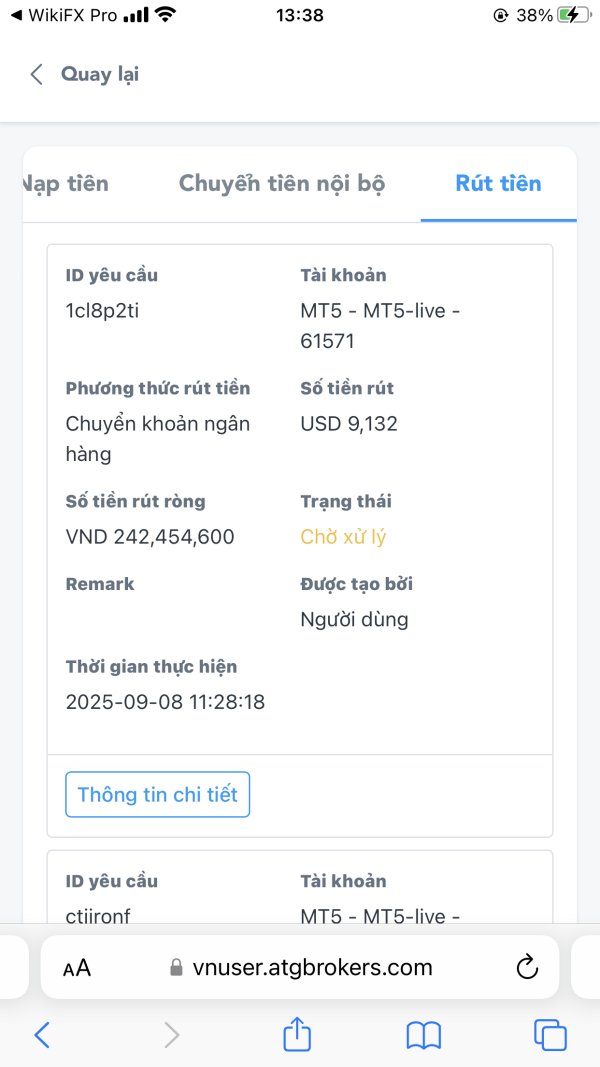
Task: Tap the Quay lại back link text
Action: click(x=100, y=74)
